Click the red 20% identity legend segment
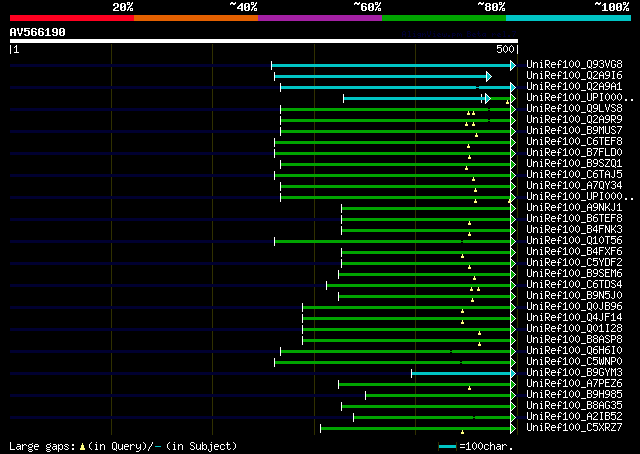The width and height of the screenshot is (640, 454). point(72,18)
